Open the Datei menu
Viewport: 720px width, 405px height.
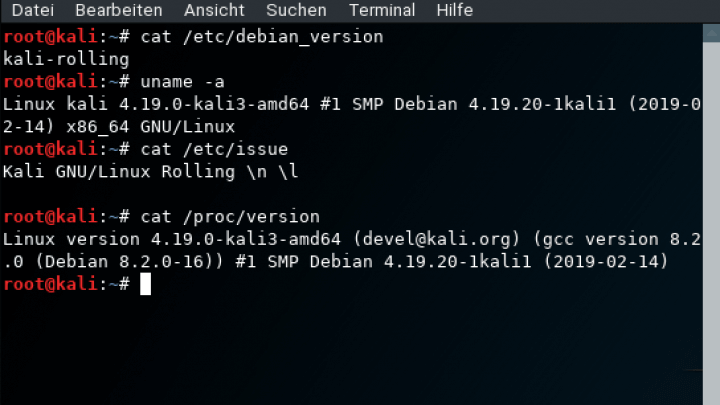(x=33, y=10)
